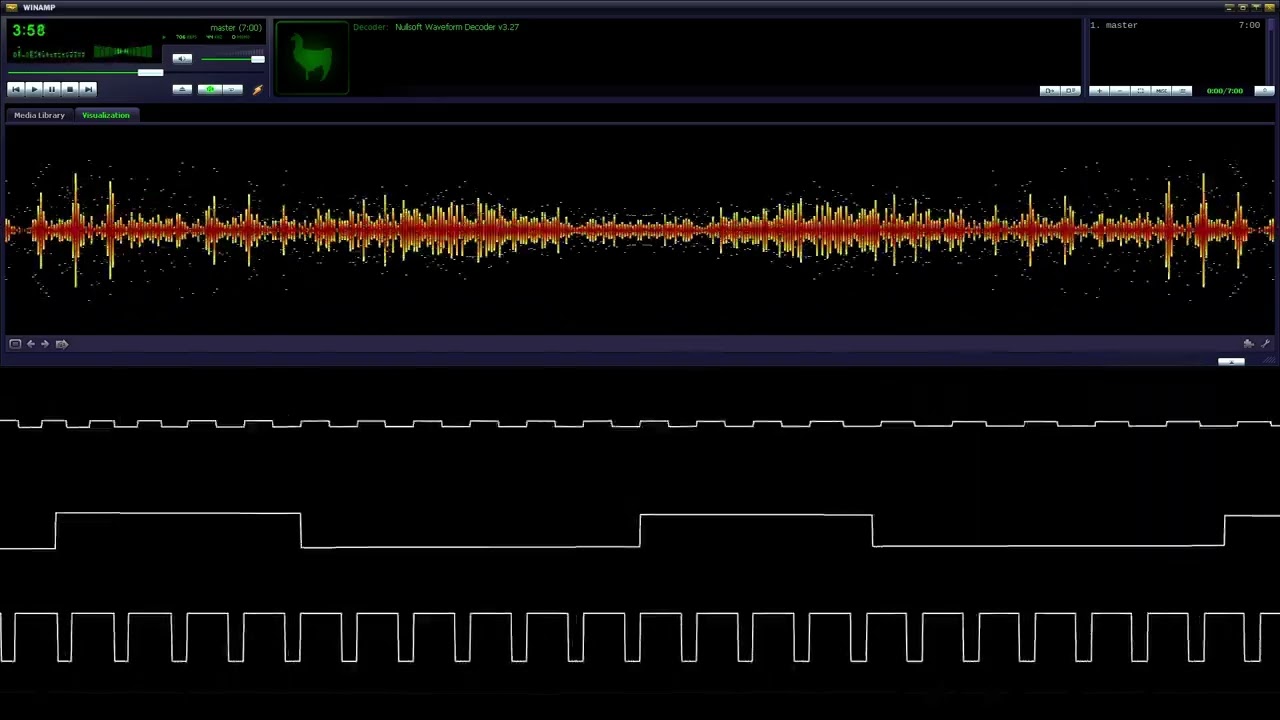Pause the current track
The height and width of the screenshot is (720, 1280).
click(x=51, y=89)
